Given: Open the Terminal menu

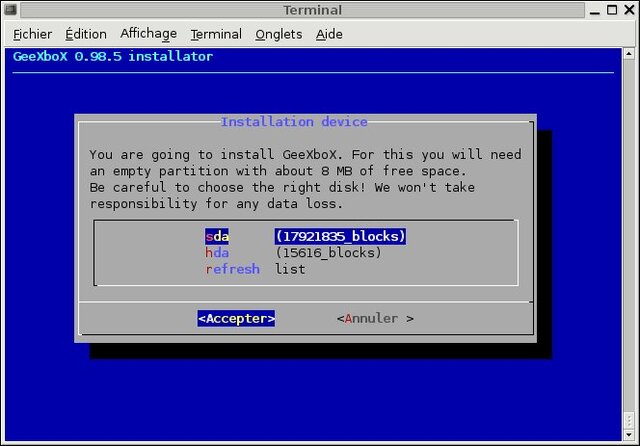Looking at the screenshot, I should (216, 34).
